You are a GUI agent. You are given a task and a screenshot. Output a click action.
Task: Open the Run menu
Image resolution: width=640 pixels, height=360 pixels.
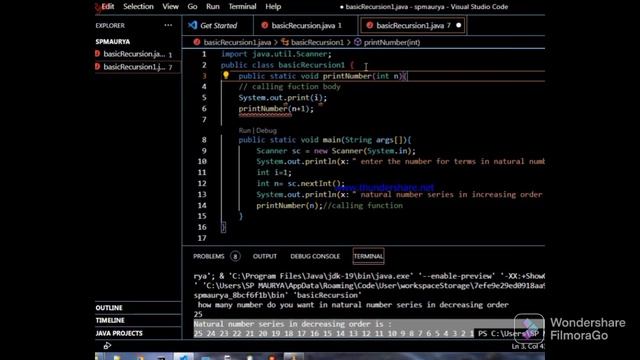tap(213, 7)
